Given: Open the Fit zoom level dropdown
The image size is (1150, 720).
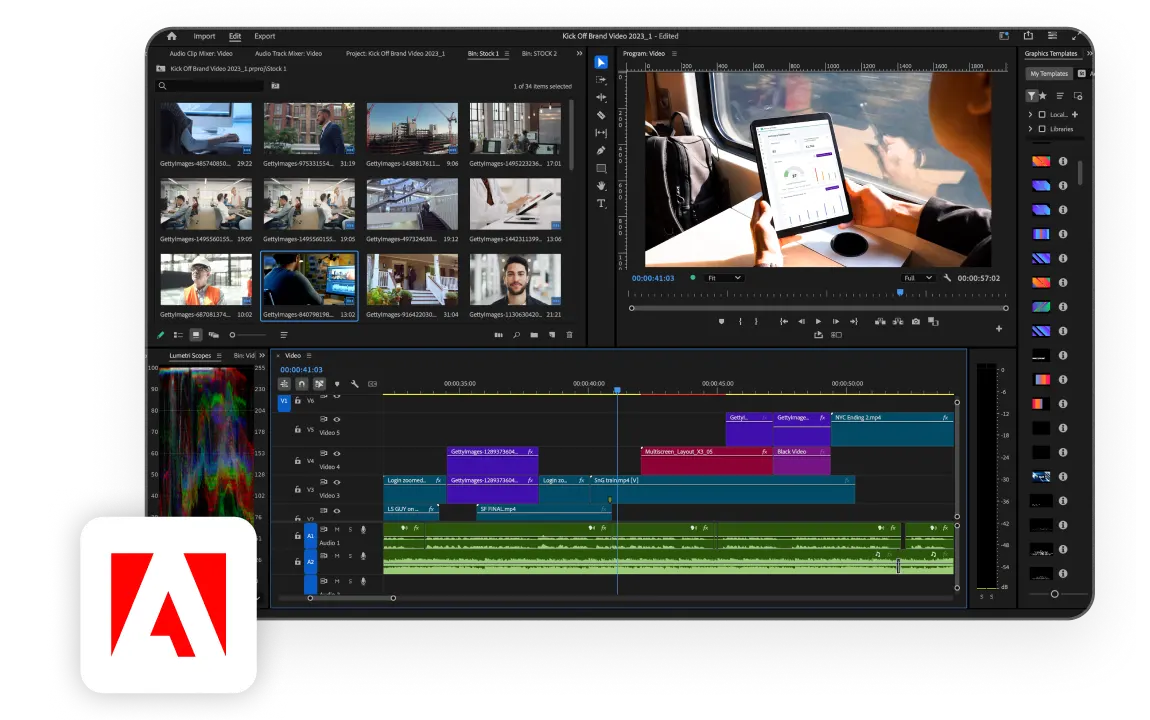Looking at the screenshot, I should (724, 278).
